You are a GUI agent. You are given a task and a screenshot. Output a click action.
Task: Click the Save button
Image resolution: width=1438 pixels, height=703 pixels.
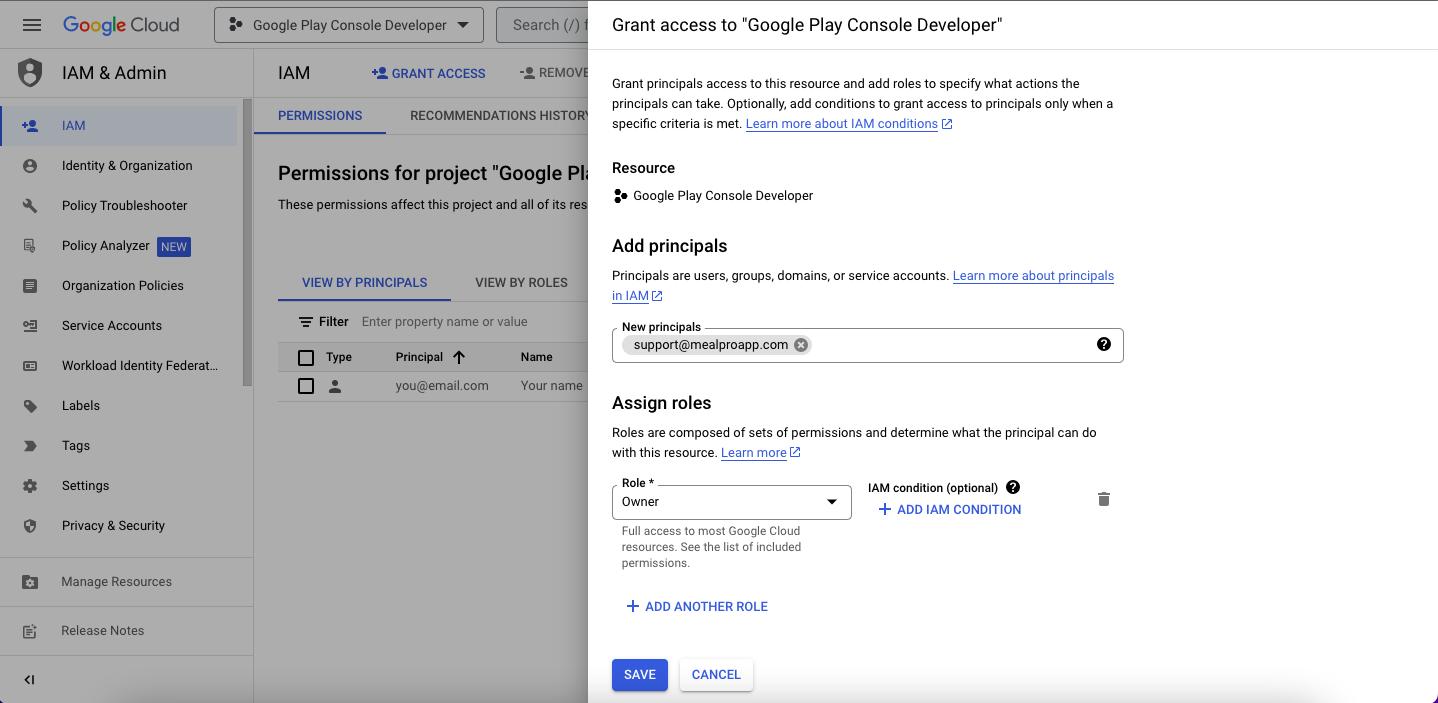(x=640, y=675)
